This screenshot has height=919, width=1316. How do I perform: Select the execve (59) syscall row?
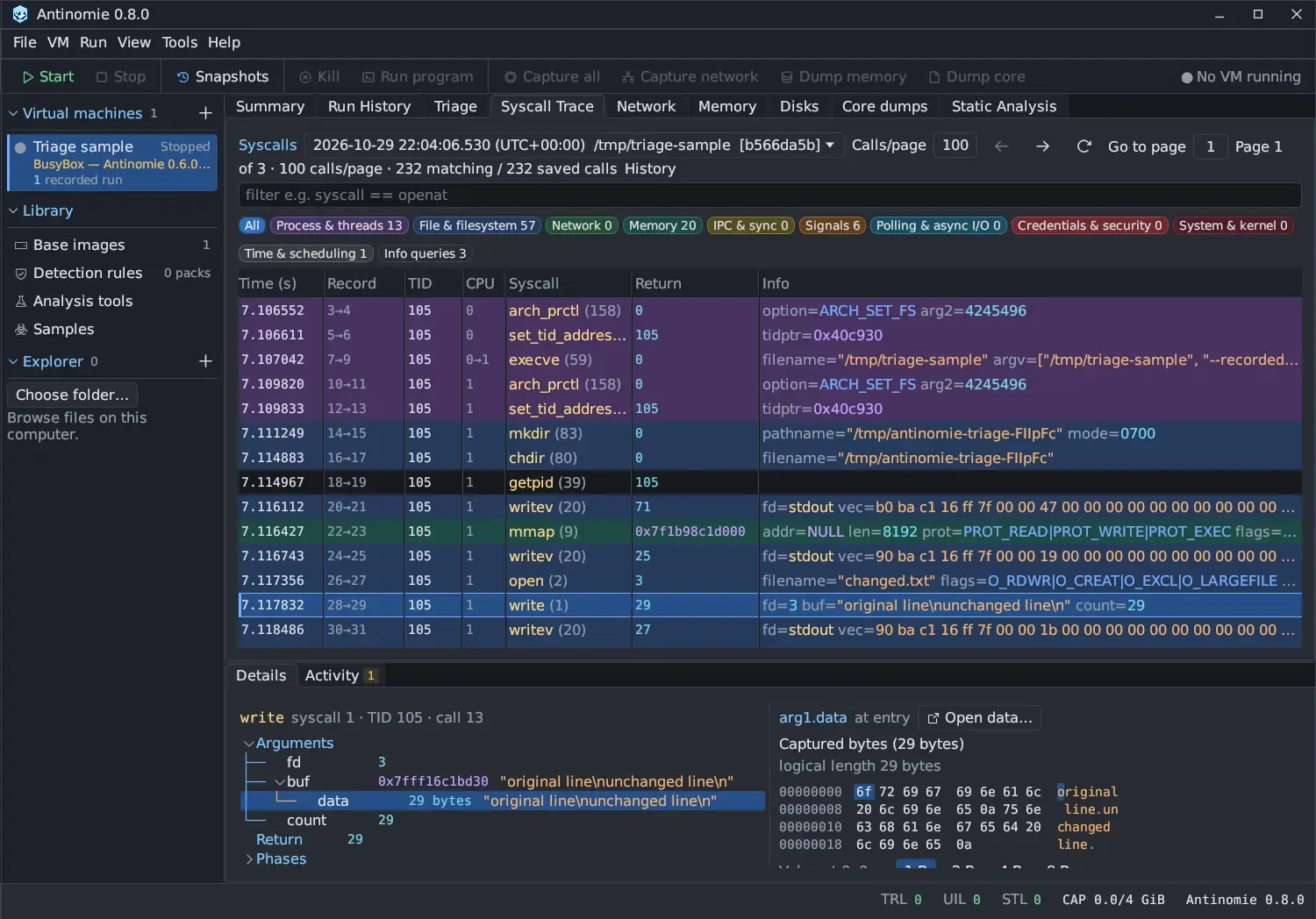[769, 360]
